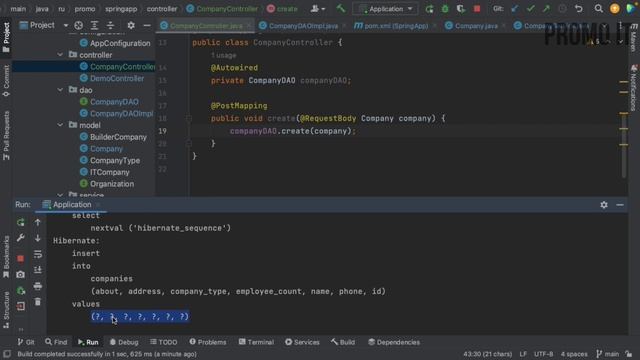Open Git tool window bottom bar
The image size is (640, 360).
[26, 342]
